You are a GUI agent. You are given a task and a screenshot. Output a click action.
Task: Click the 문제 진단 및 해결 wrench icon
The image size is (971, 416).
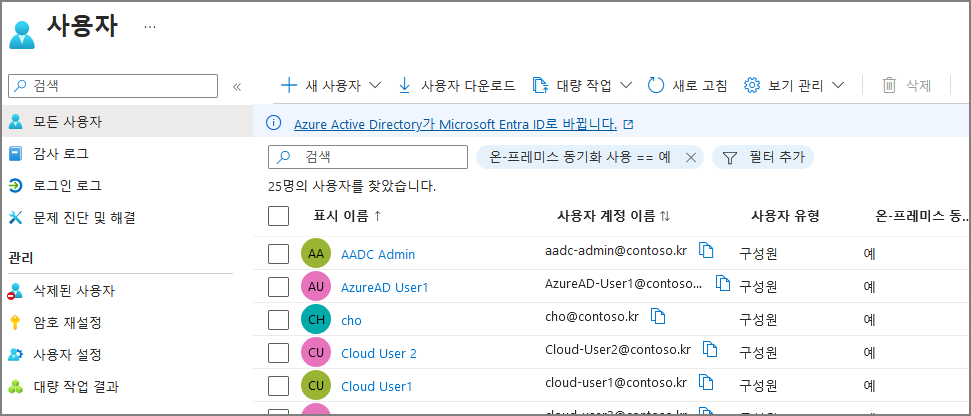pyautogui.click(x=16, y=217)
